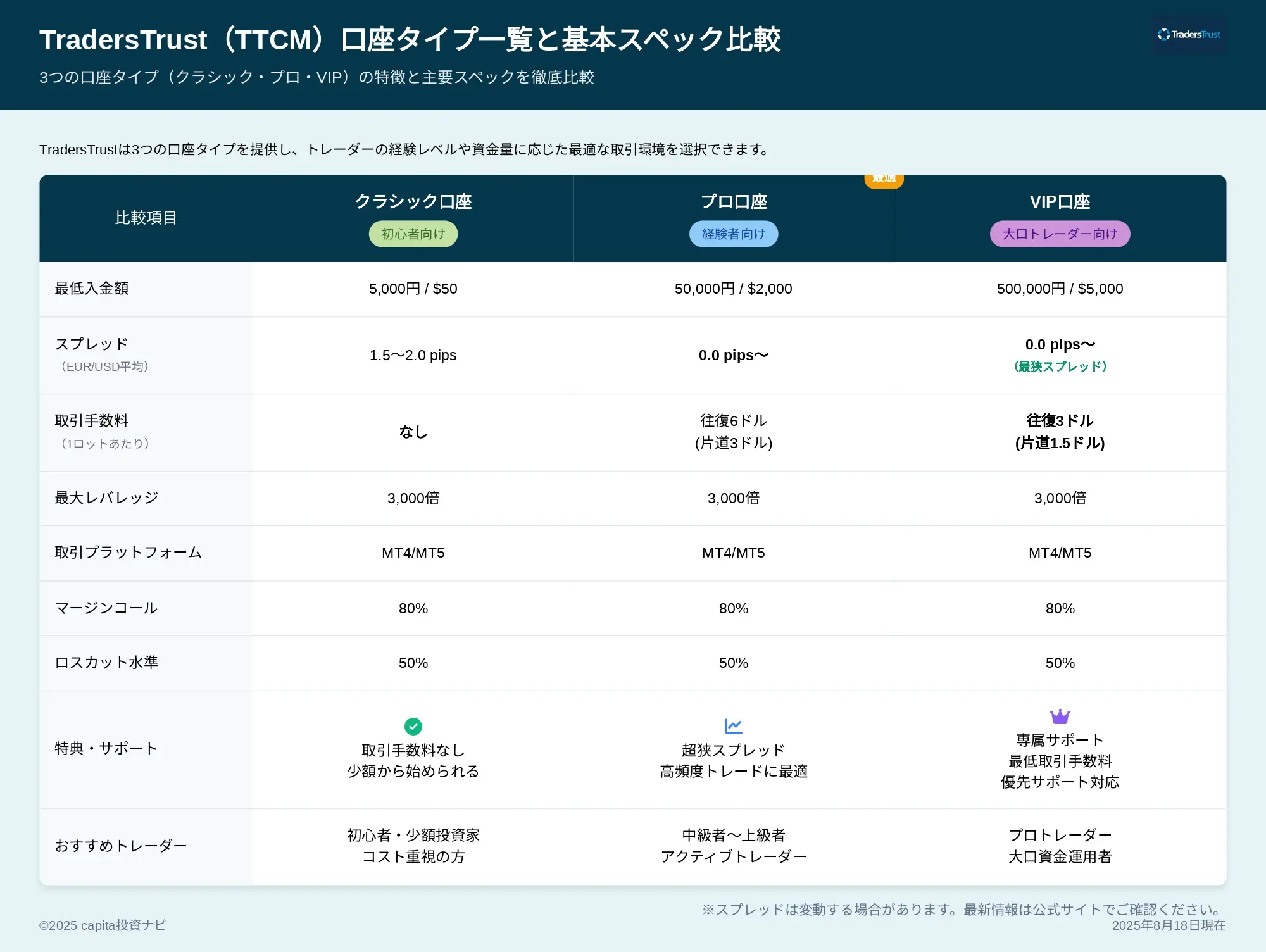
Task: Select the 初心者向け green badge
Action: 413,234
